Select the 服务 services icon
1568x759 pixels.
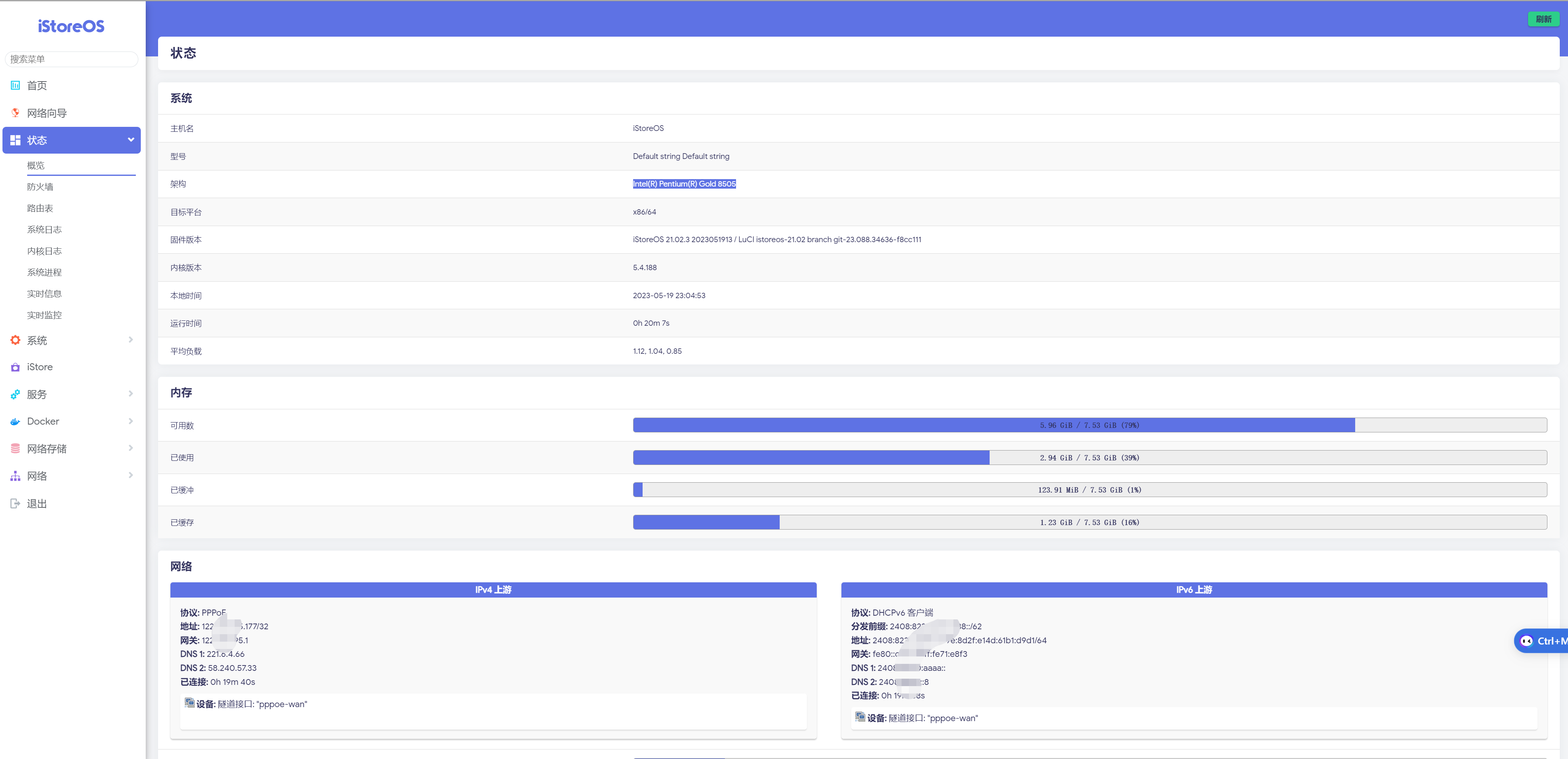click(x=14, y=394)
